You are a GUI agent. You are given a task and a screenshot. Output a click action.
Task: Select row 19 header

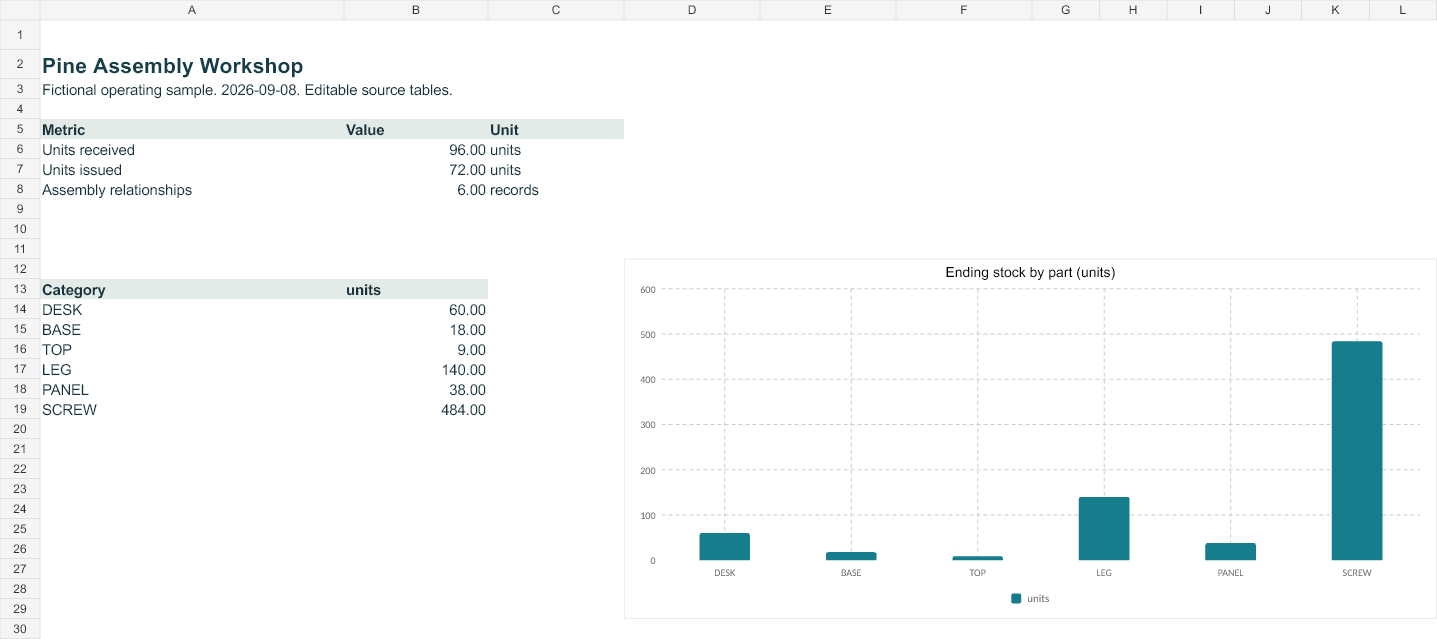[20, 409]
